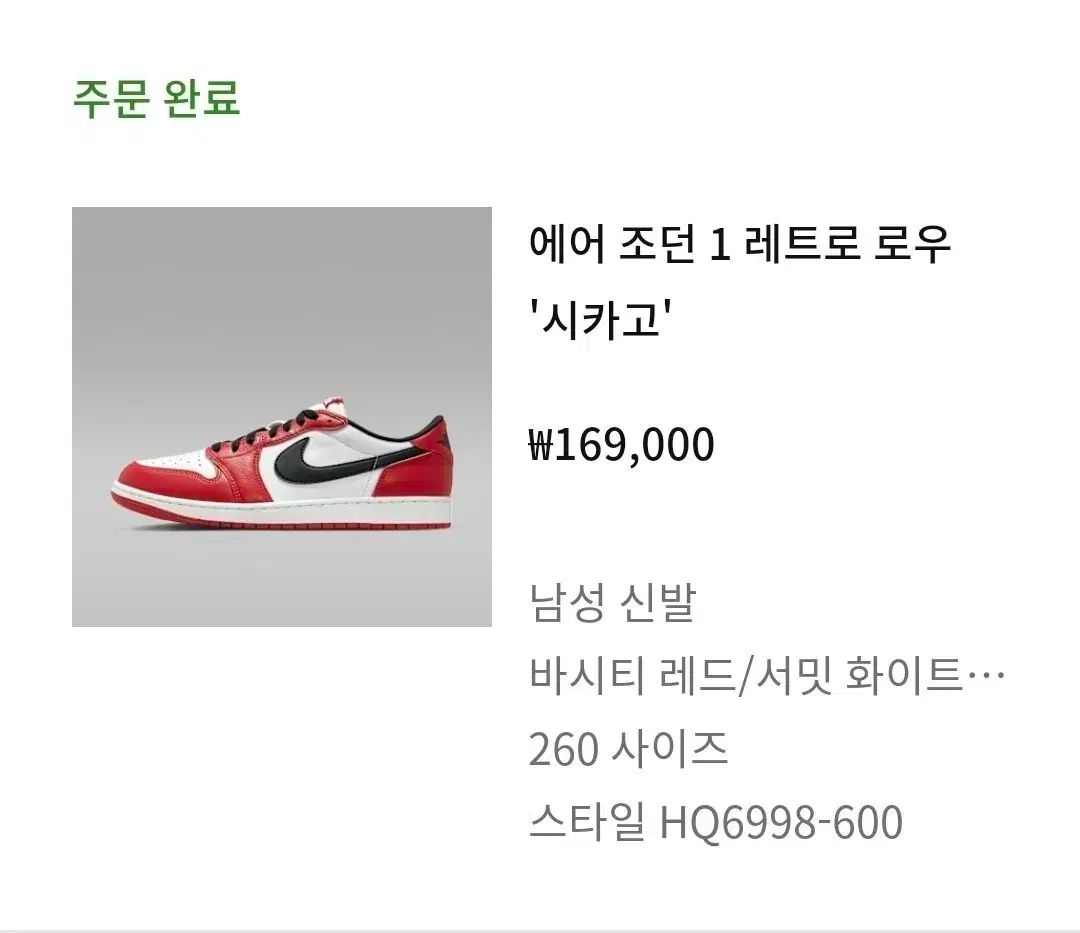This screenshot has width=1080, height=933.
Task: Click the '시카고' colorway name
Action: tap(598, 322)
